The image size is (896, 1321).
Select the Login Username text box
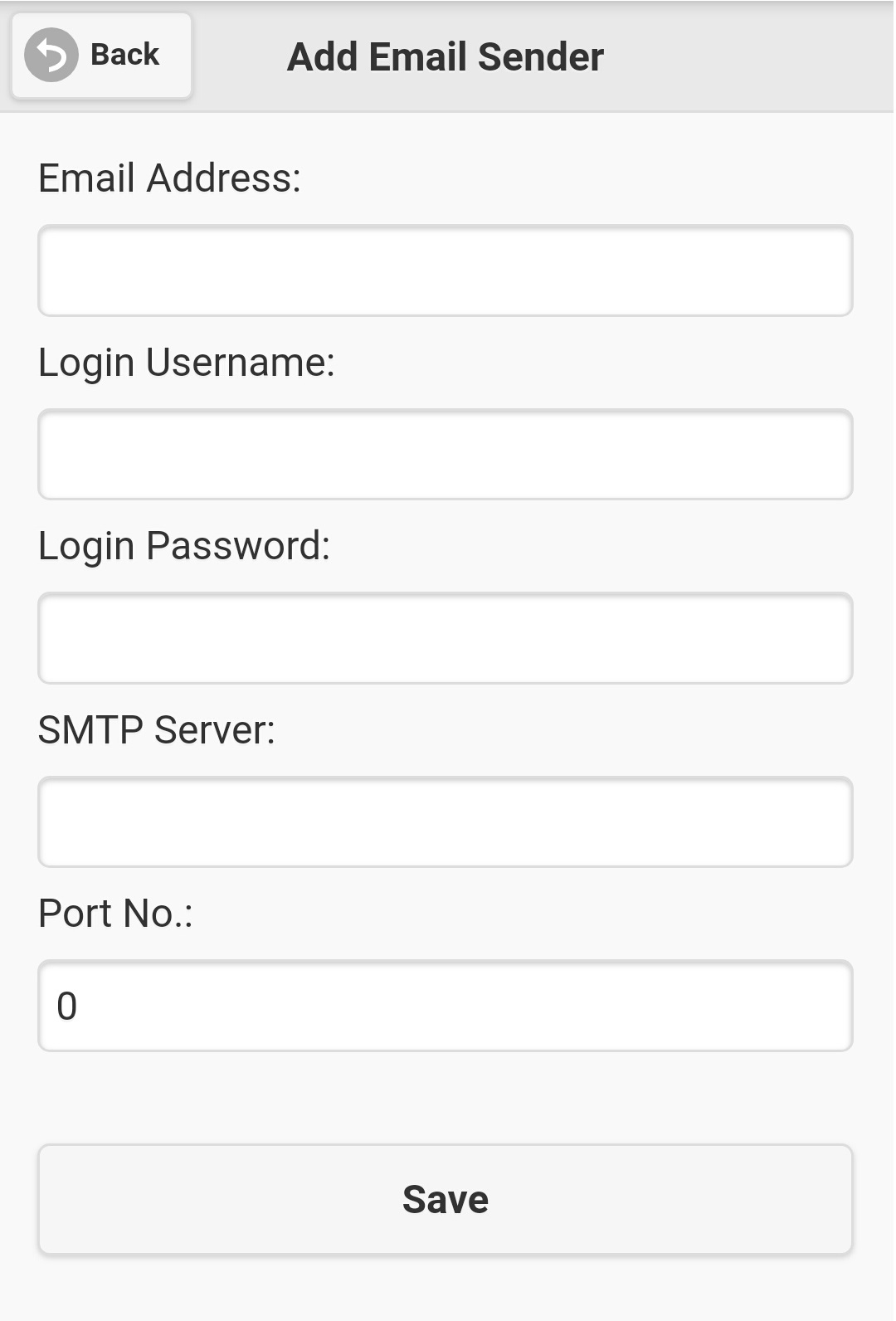445,455
